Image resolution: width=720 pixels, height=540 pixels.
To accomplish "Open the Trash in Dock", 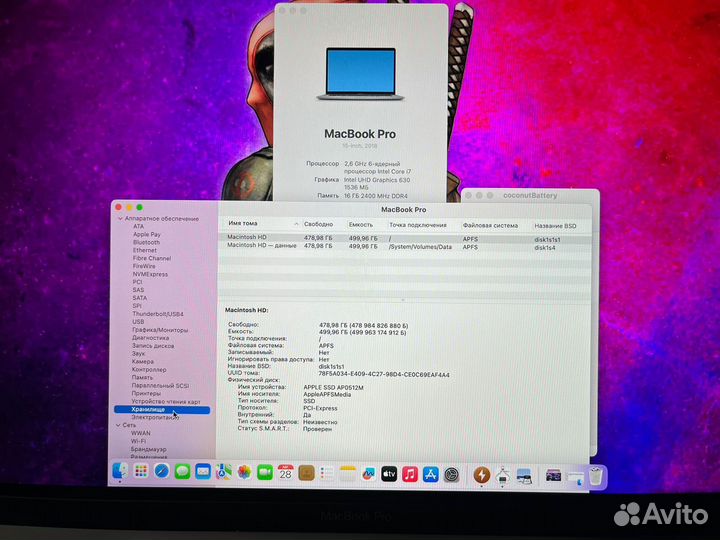I will 596,476.
